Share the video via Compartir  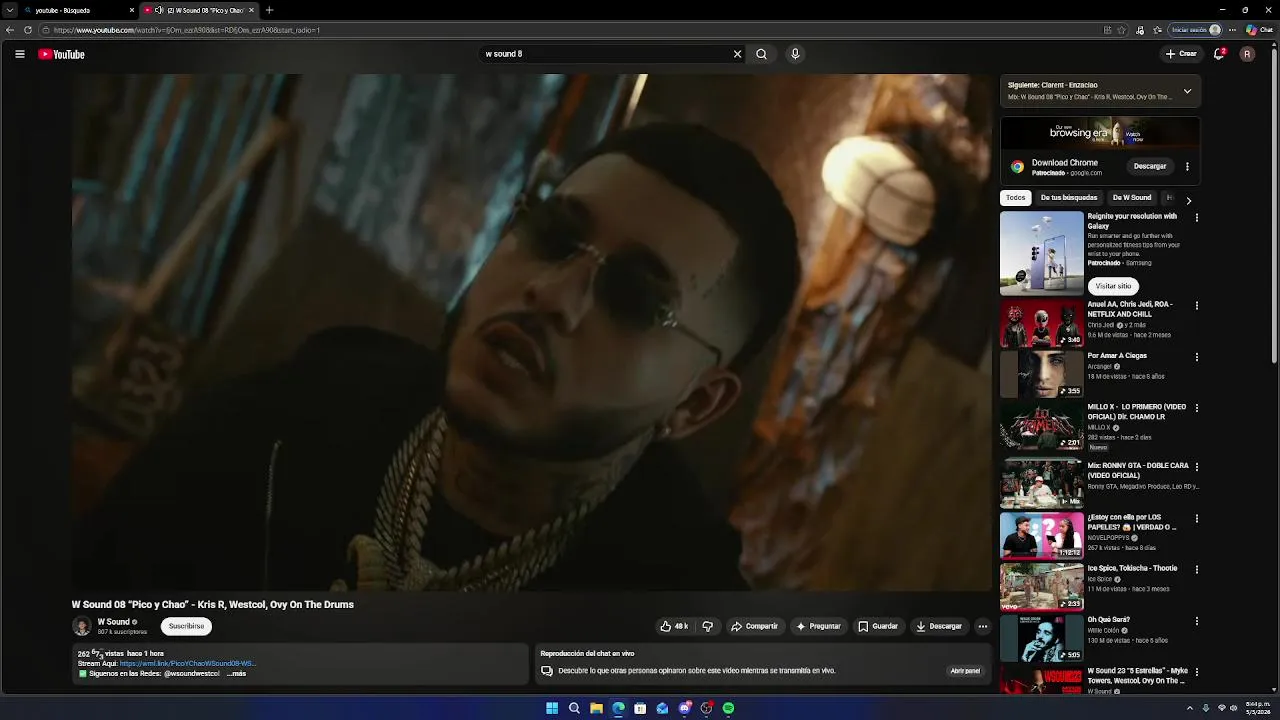point(754,626)
